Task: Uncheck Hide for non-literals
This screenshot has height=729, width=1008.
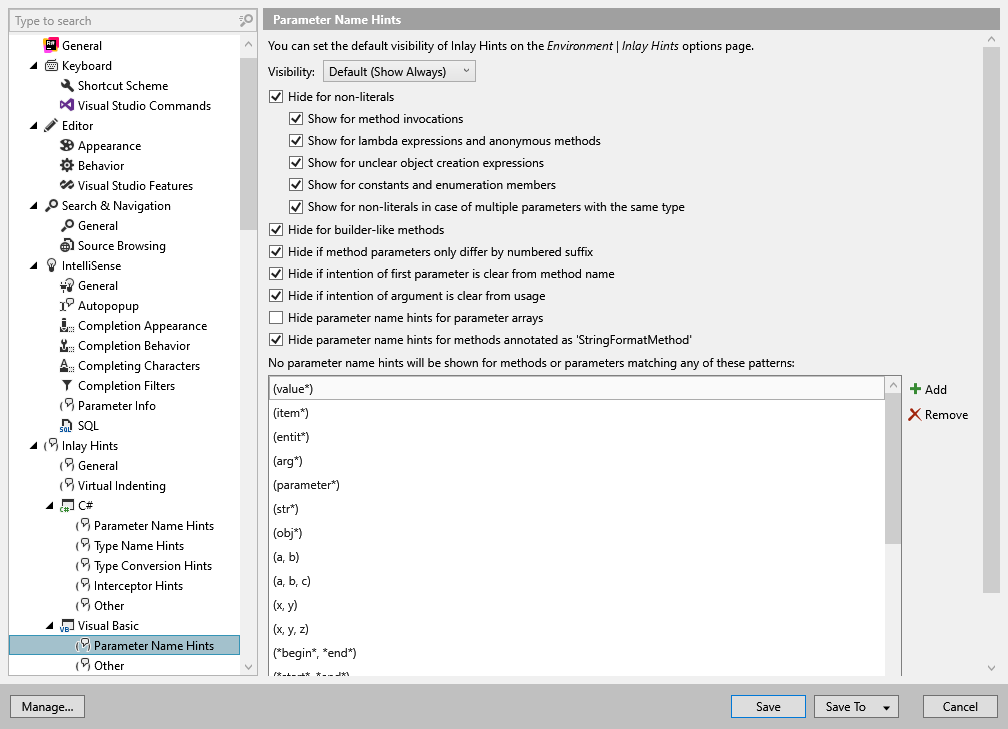Action: point(275,97)
